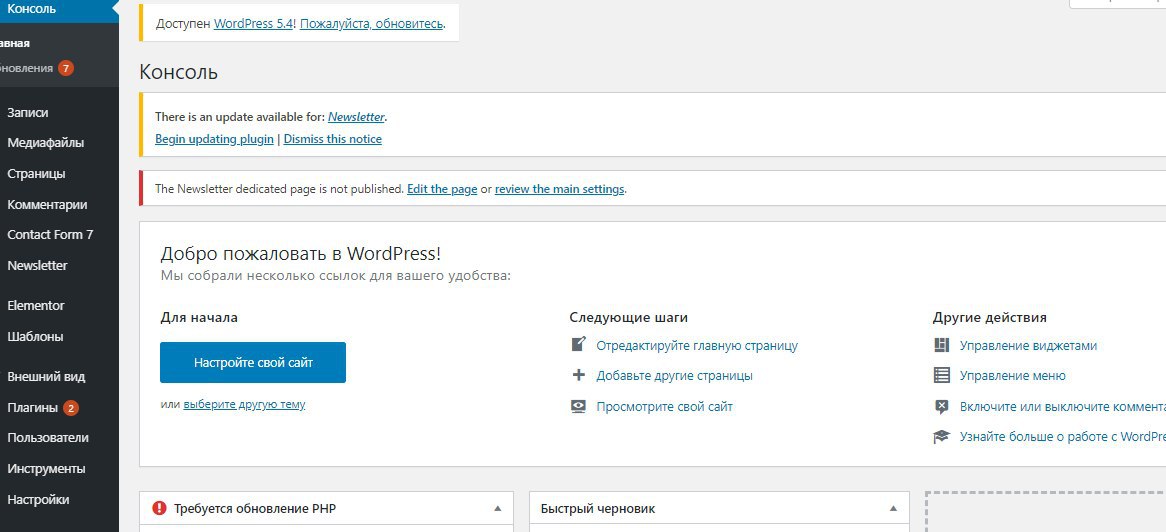
Task: Open Просмотрите свой сайт link
Action: [665, 407]
